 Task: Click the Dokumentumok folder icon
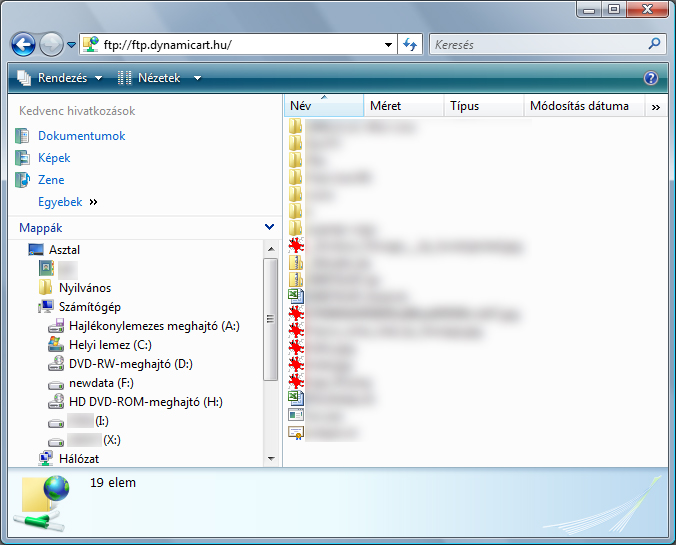(x=22, y=136)
